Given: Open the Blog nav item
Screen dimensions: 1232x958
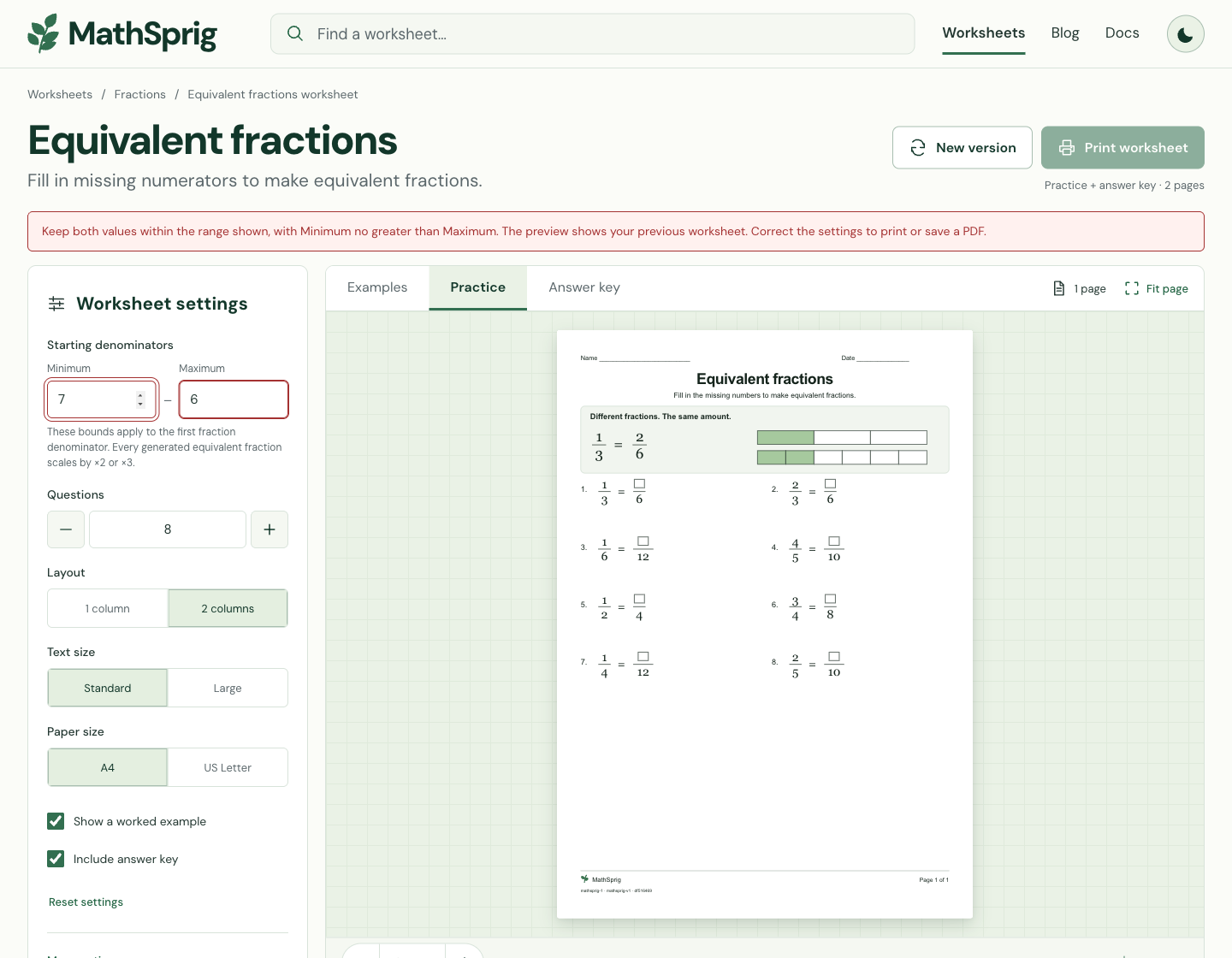Looking at the screenshot, I should click(x=1065, y=33).
